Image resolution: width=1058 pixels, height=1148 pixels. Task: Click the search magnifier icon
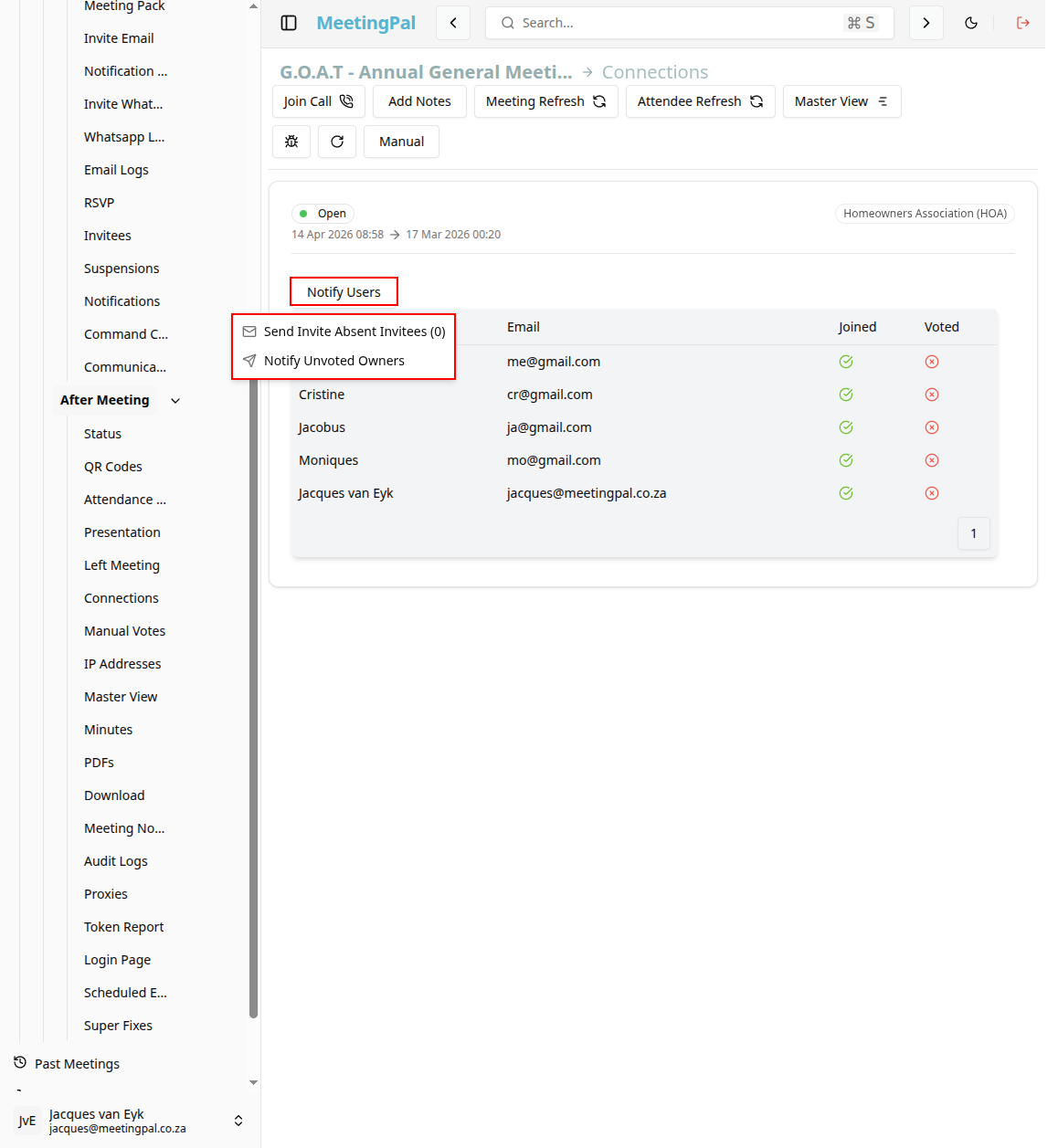click(x=508, y=23)
